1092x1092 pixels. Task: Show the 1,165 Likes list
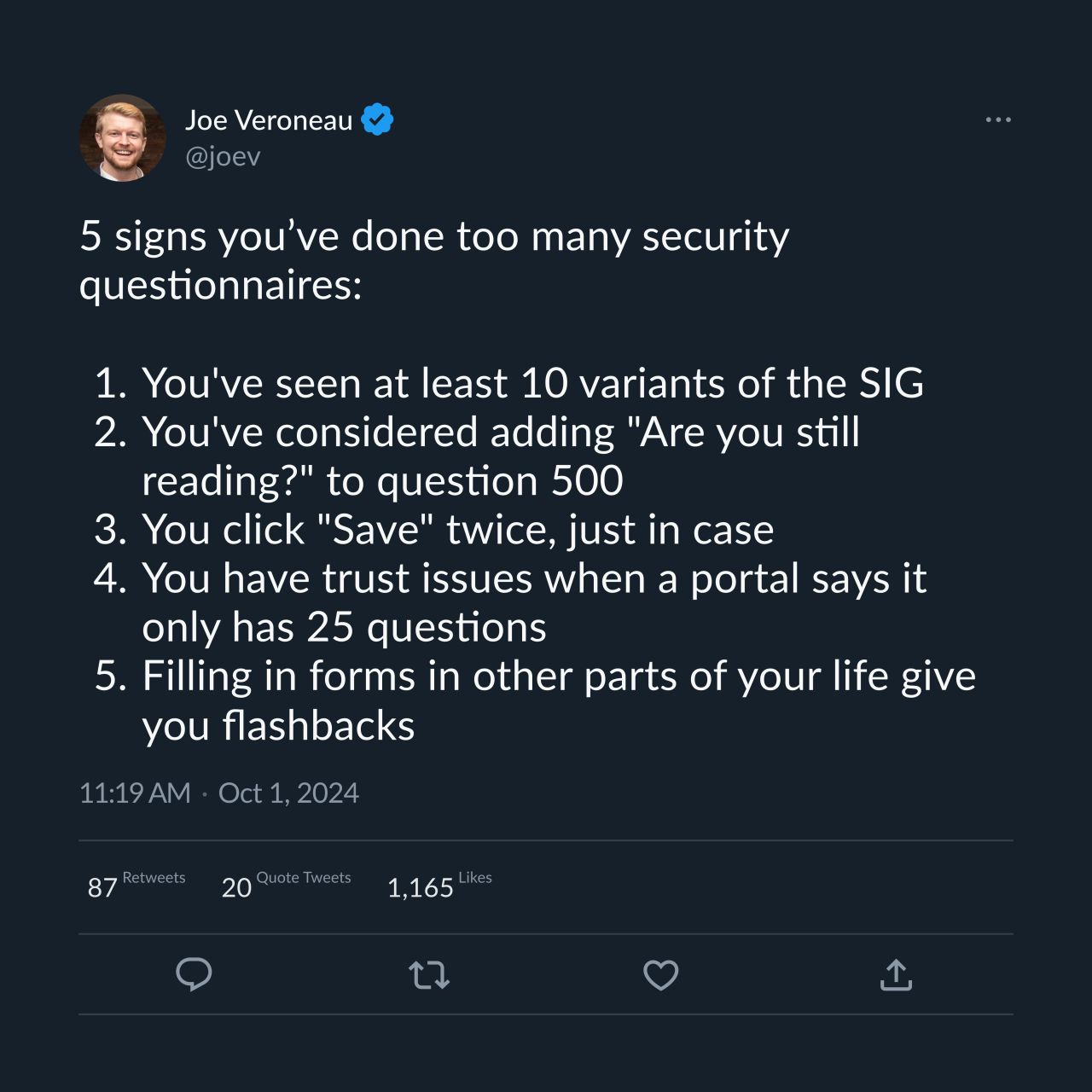[439, 885]
